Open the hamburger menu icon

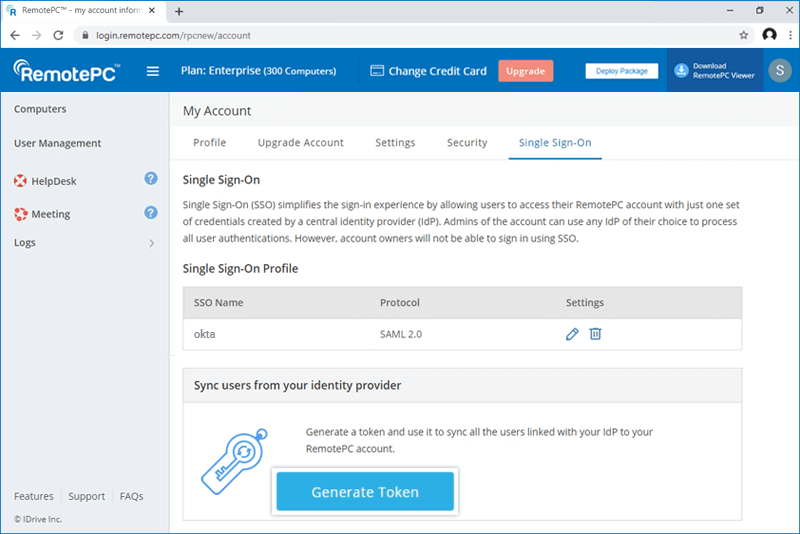pyautogui.click(x=153, y=71)
